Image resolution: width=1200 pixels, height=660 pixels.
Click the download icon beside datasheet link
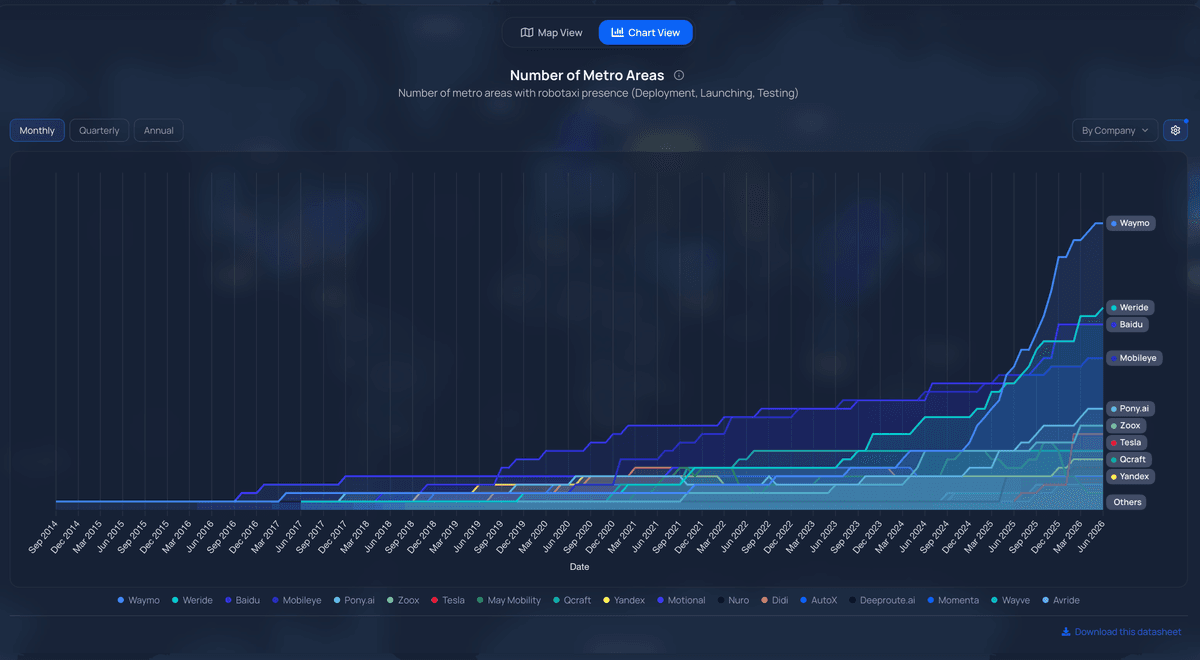coord(1066,632)
